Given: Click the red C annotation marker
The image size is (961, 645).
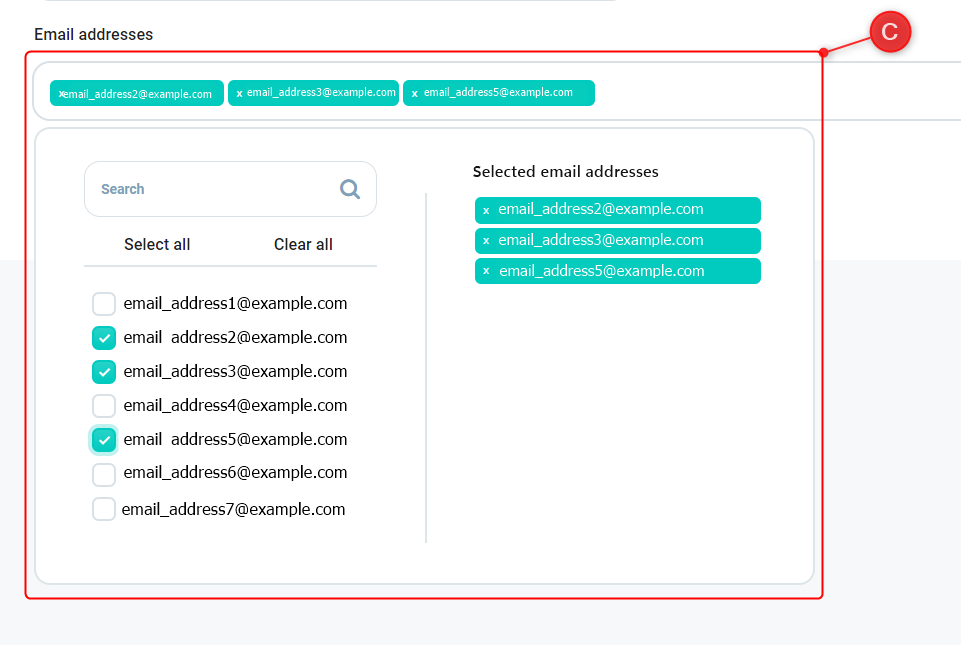Looking at the screenshot, I should 889,33.
